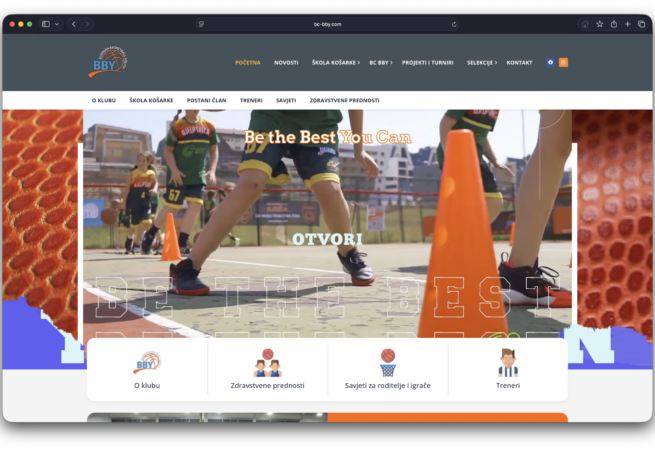Click the OTVORI button on hero banner

click(327, 239)
